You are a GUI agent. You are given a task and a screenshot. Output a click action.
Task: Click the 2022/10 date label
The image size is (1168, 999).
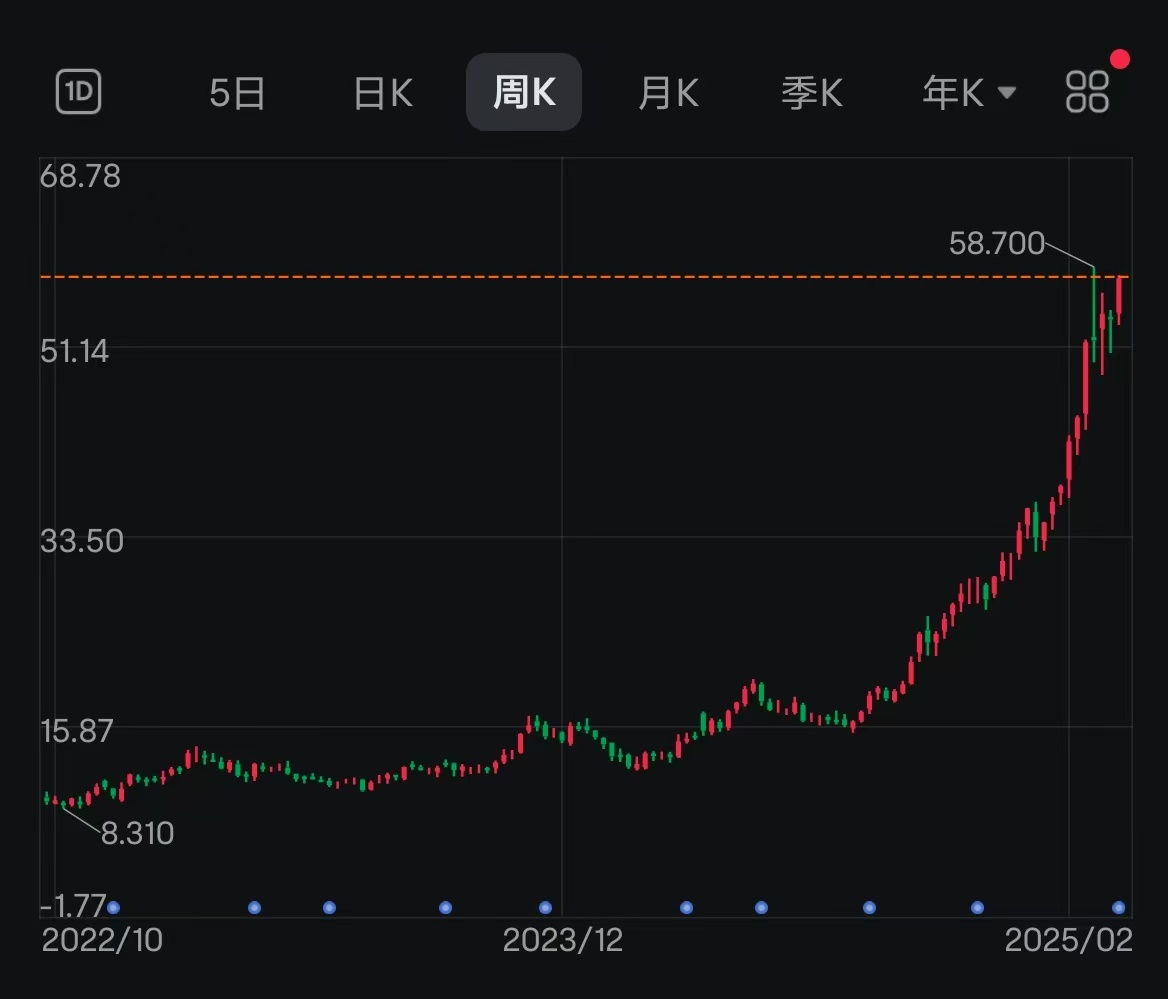[x=102, y=940]
